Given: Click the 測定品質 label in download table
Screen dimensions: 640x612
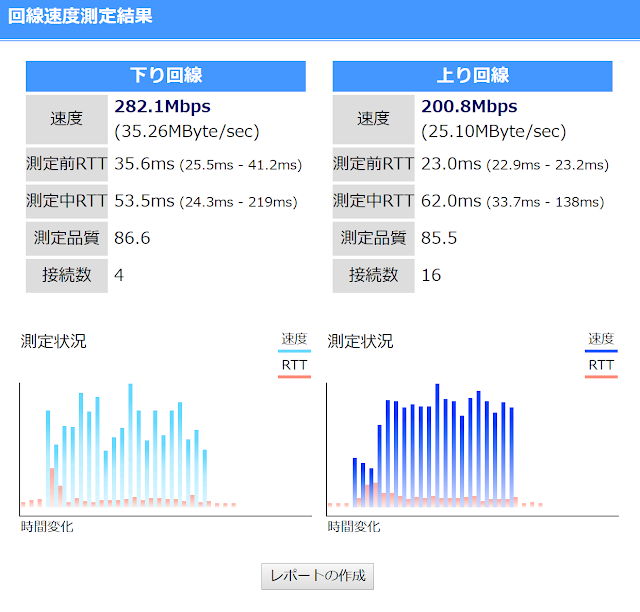Looking at the screenshot, I should (67, 238).
